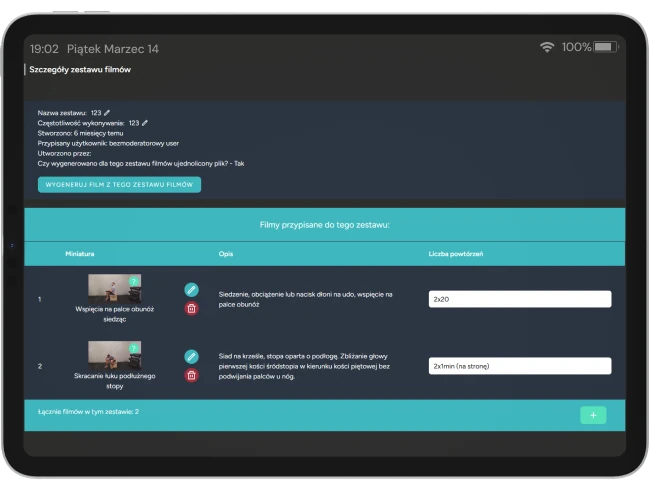The height and width of the screenshot is (490, 653).
Task: Add a new film with the plus button
Action: click(x=593, y=415)
